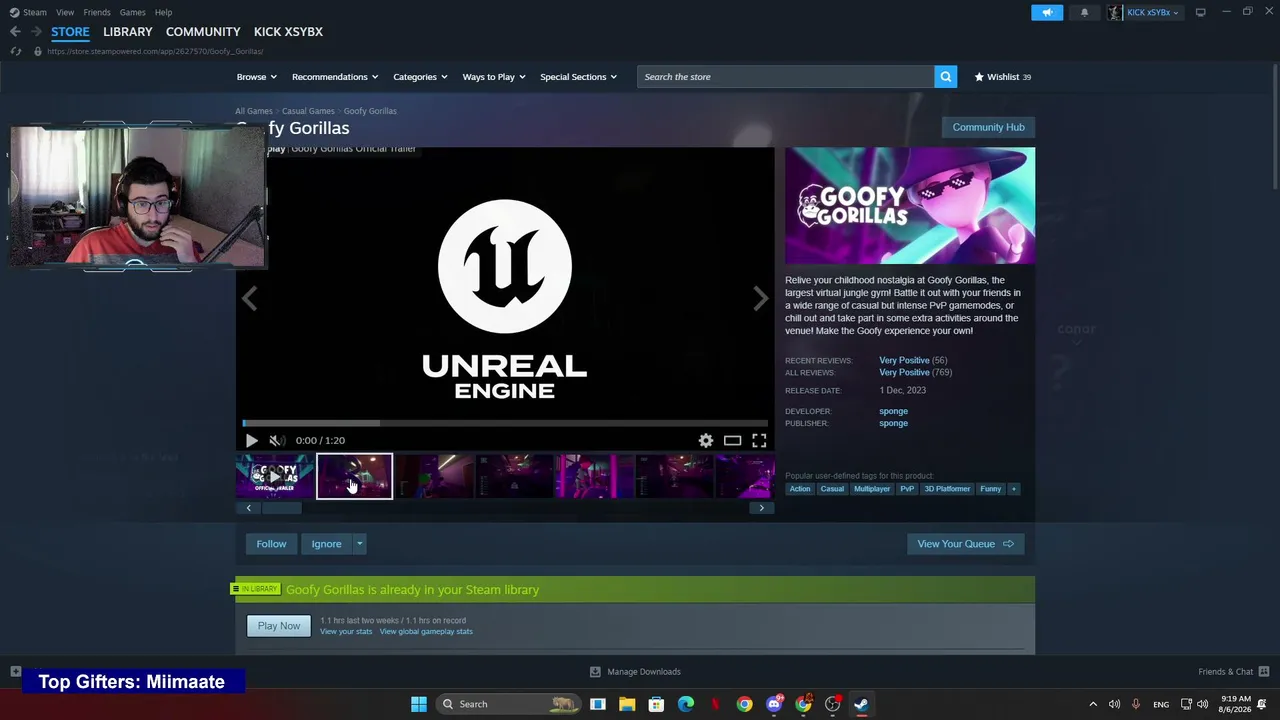Screen dimensions: 1280x720
Task: Expand the Ways to Play dropdown
Action: click(x=494, y=77)
